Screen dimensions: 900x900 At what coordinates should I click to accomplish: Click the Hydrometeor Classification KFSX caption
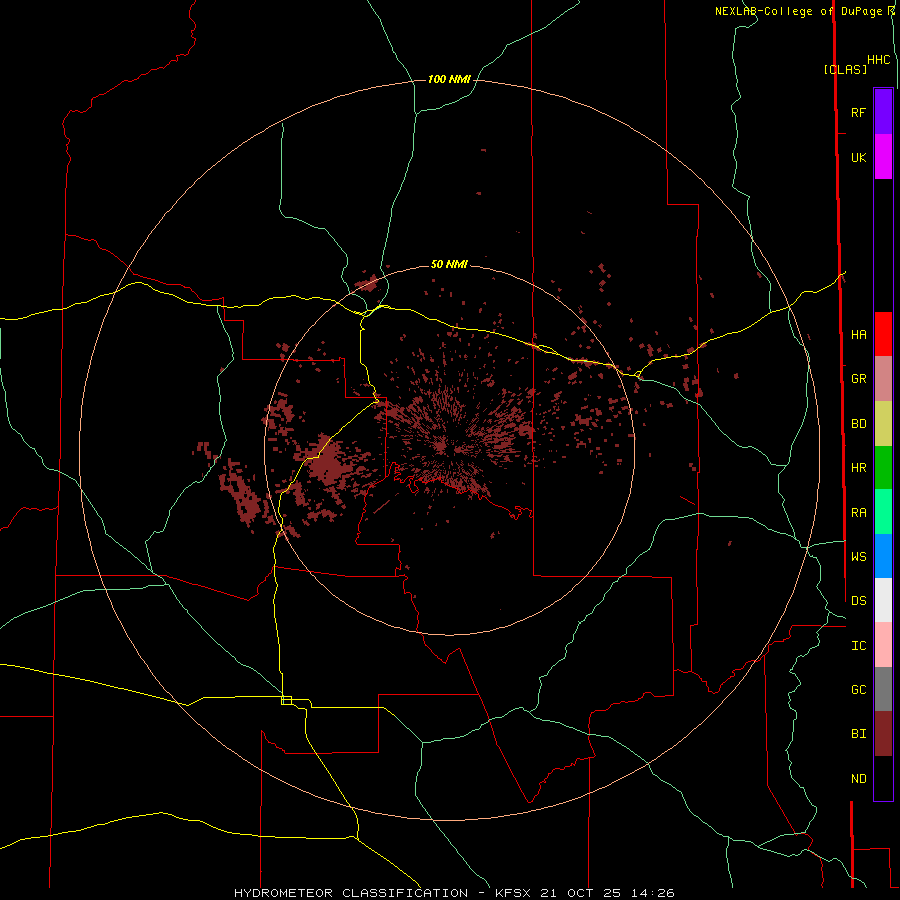[453, 893]
